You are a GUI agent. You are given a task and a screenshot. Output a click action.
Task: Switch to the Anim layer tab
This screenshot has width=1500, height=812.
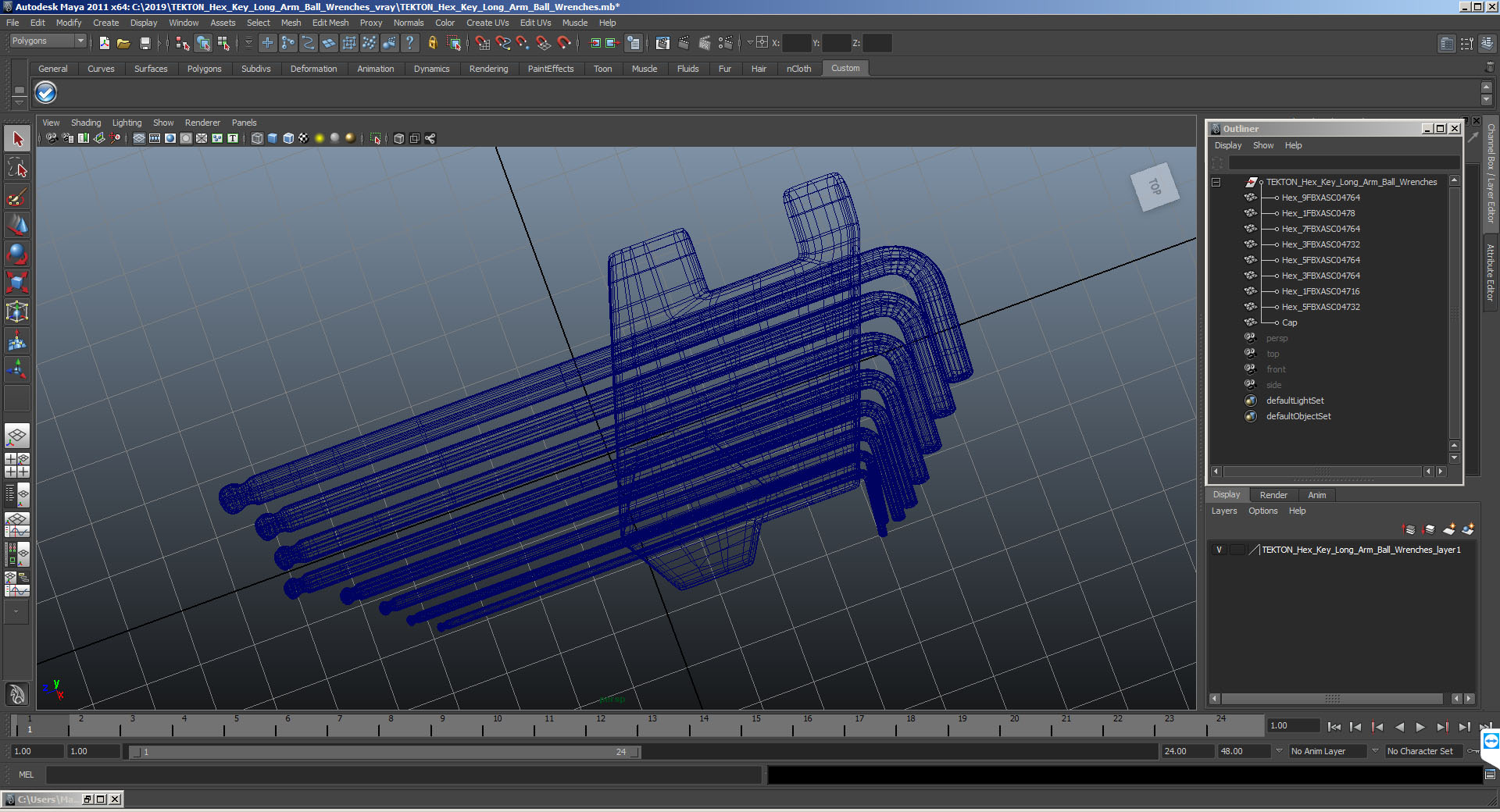pyautogui.click(x=1317, y=495)
